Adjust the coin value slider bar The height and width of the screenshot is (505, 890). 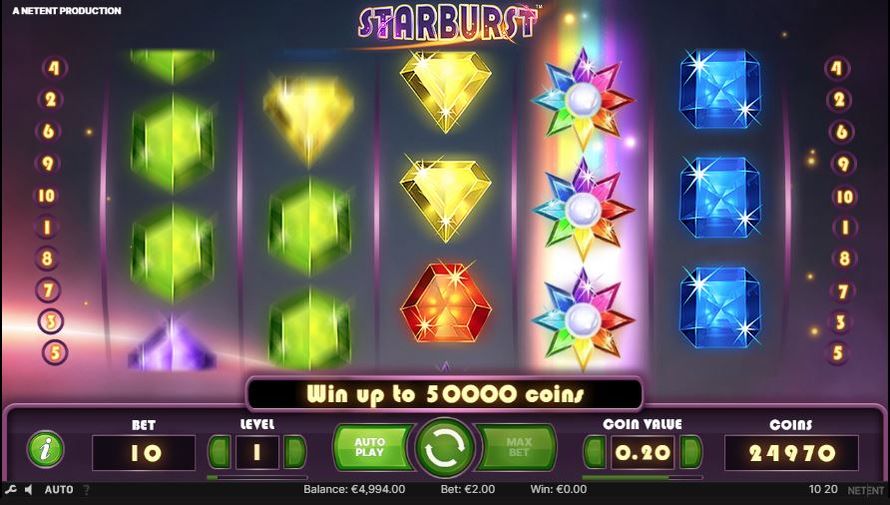pos(642,478)
